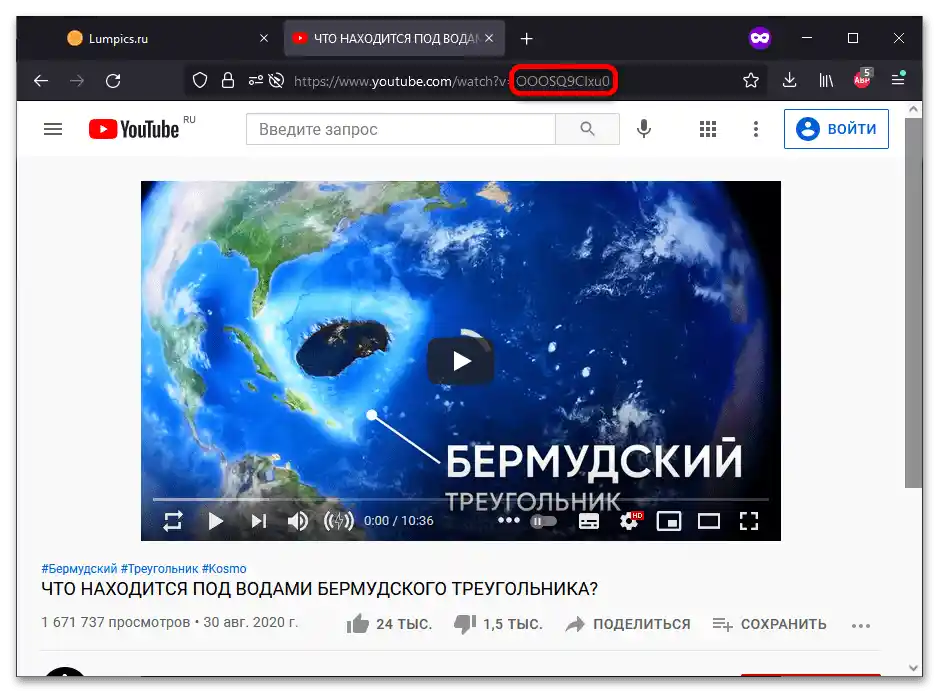Toggle the autoplay switch in the player
Image resolution: width=939 pixels, height=693 pixels.
[x=543, y=521]
